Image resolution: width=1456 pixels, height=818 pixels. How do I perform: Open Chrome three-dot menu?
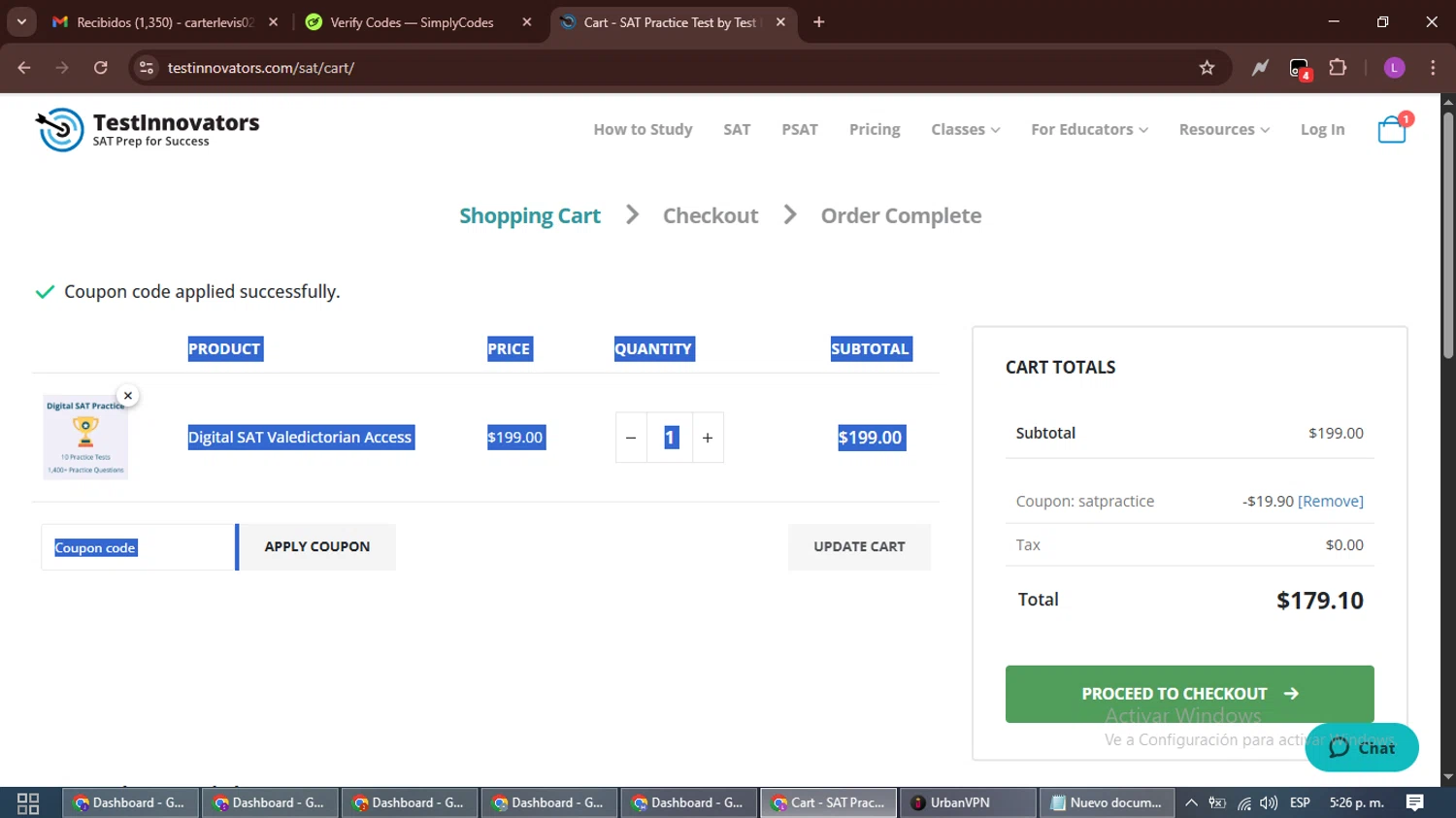pos(1433,68)
